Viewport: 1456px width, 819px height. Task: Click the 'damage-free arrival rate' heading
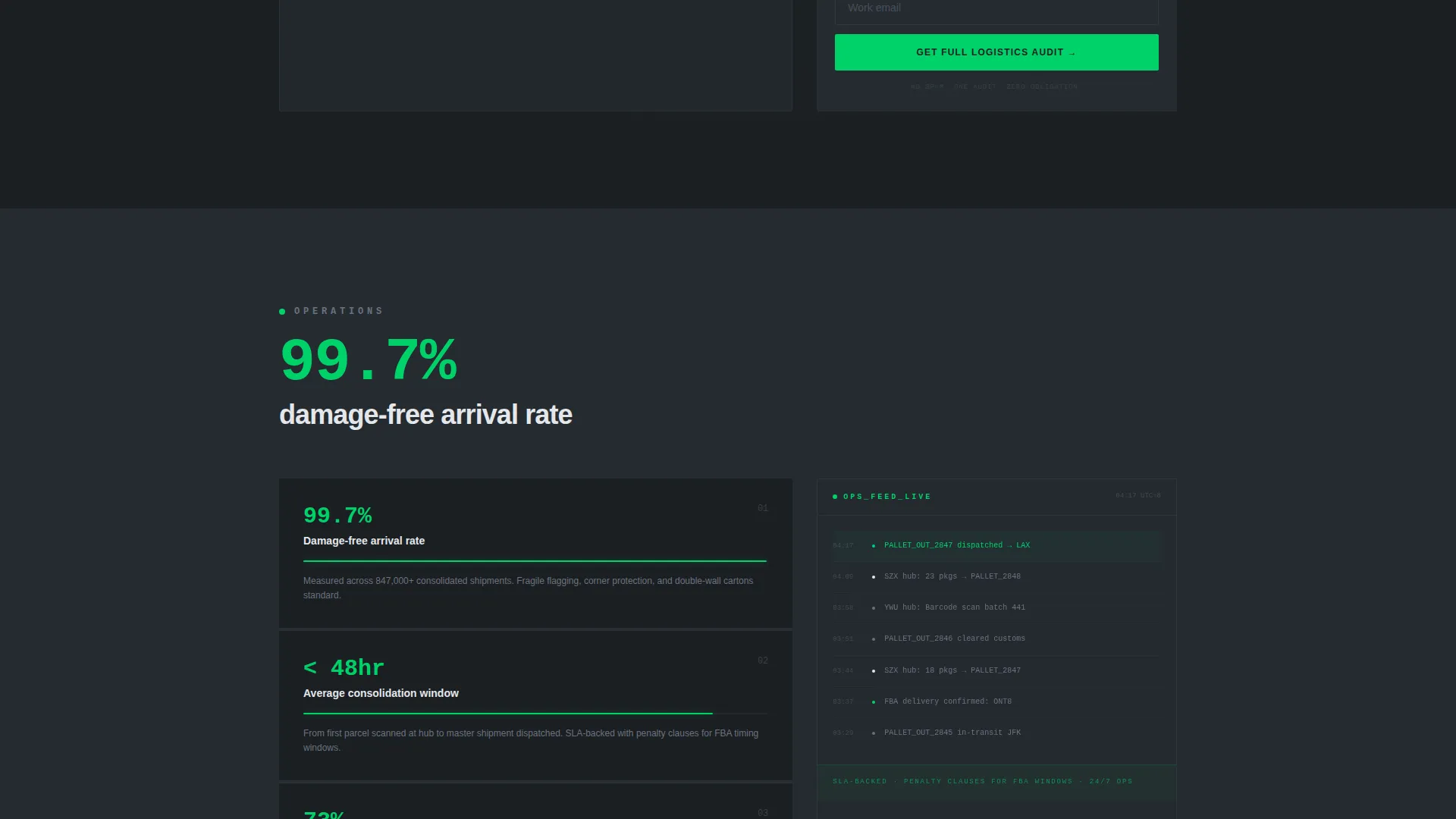pos(425,415)
